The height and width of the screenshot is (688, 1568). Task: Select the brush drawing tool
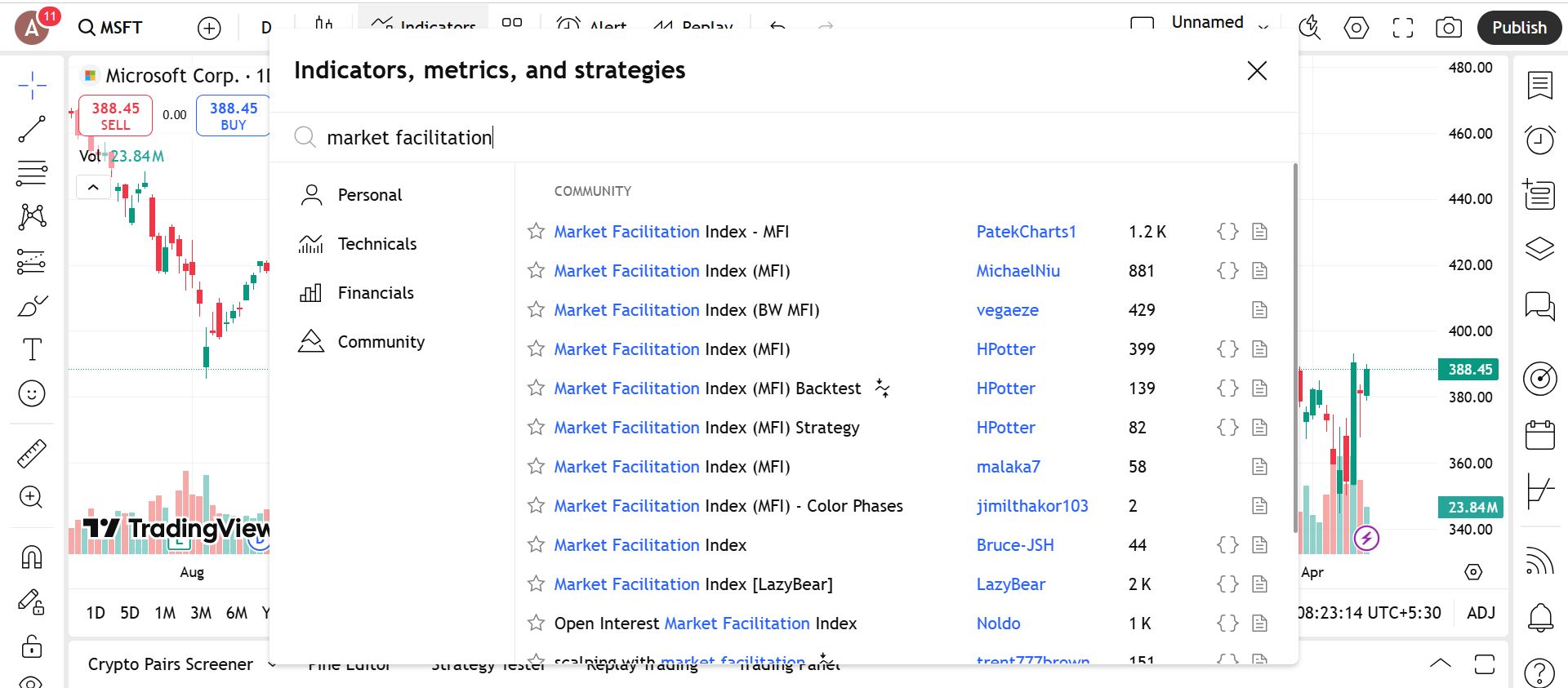click(x=32, y=306)
